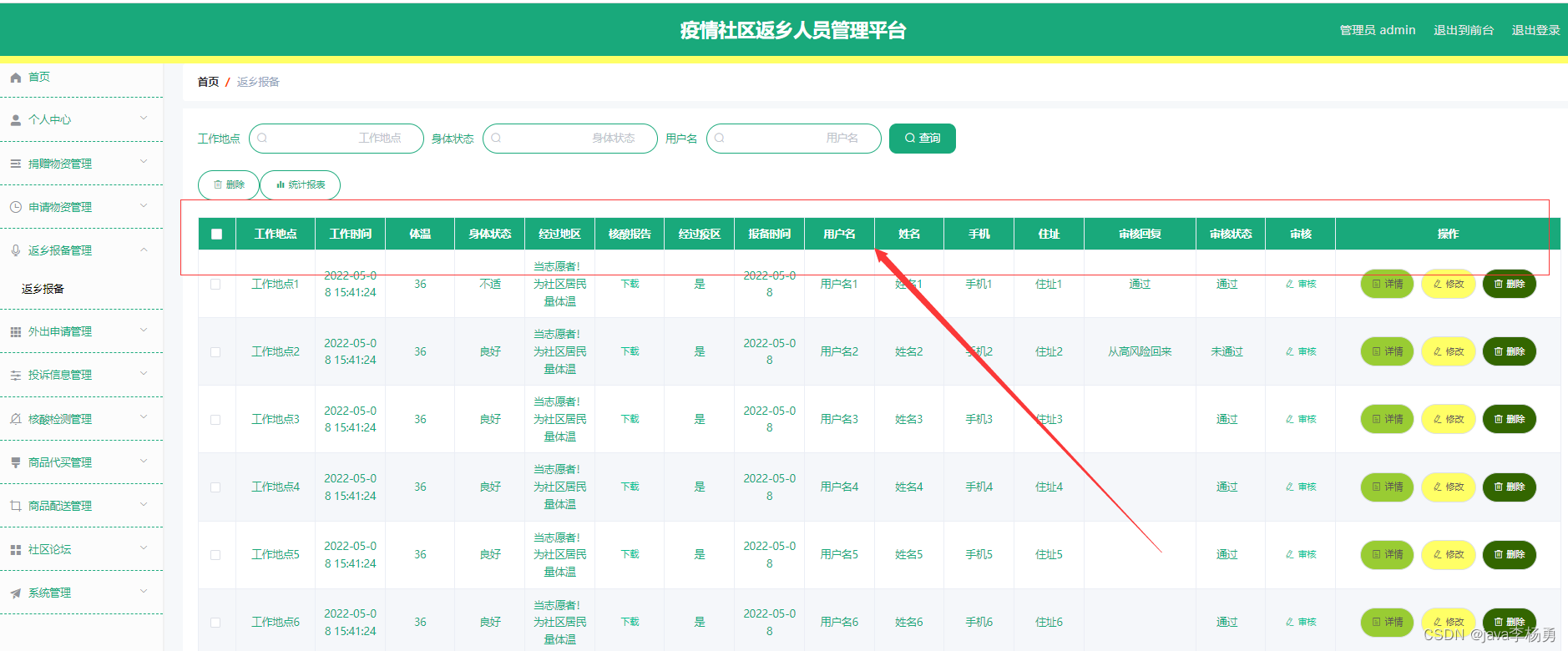Click the microphone icon for 返乡报备管理
This screenshot has height=651, width=1568.
click(x=16, y=250)
